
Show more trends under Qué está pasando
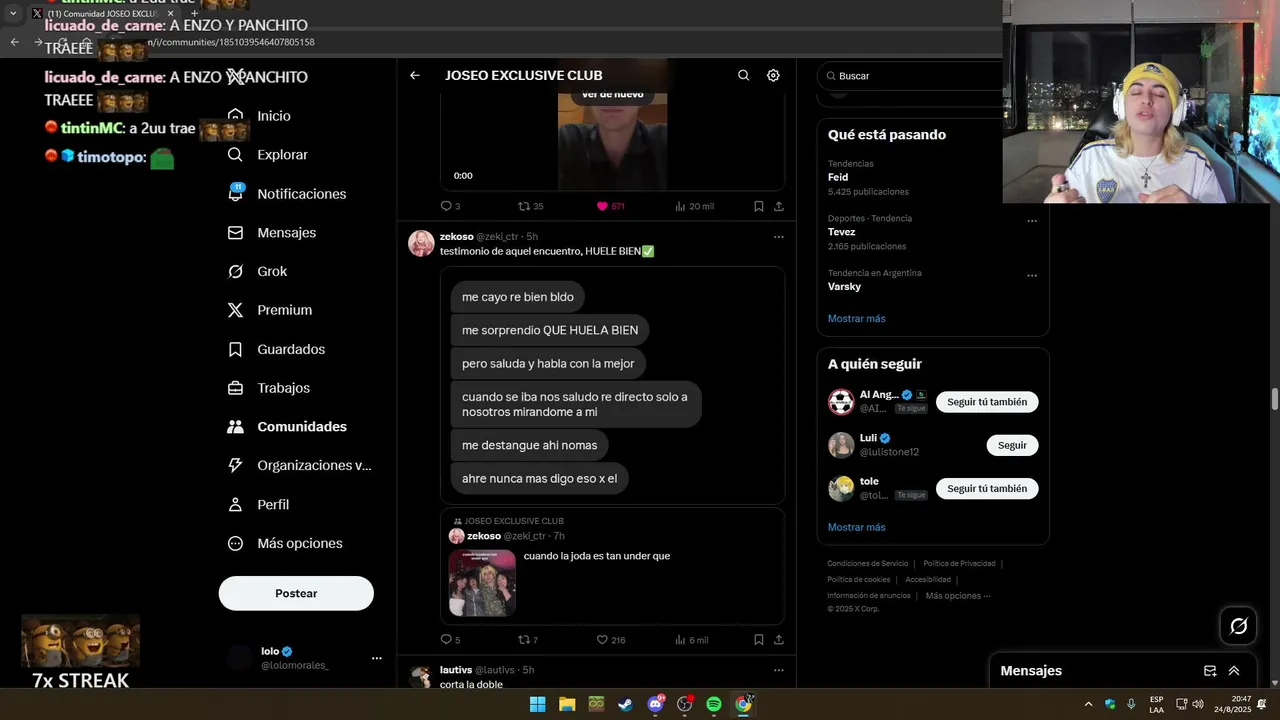point(857,319)
